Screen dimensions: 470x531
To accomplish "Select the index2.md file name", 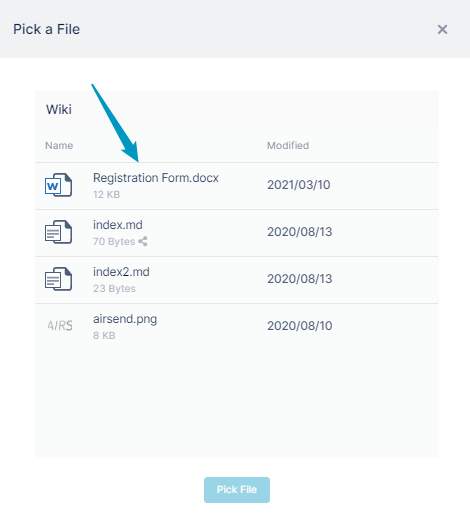I will 121,272.
